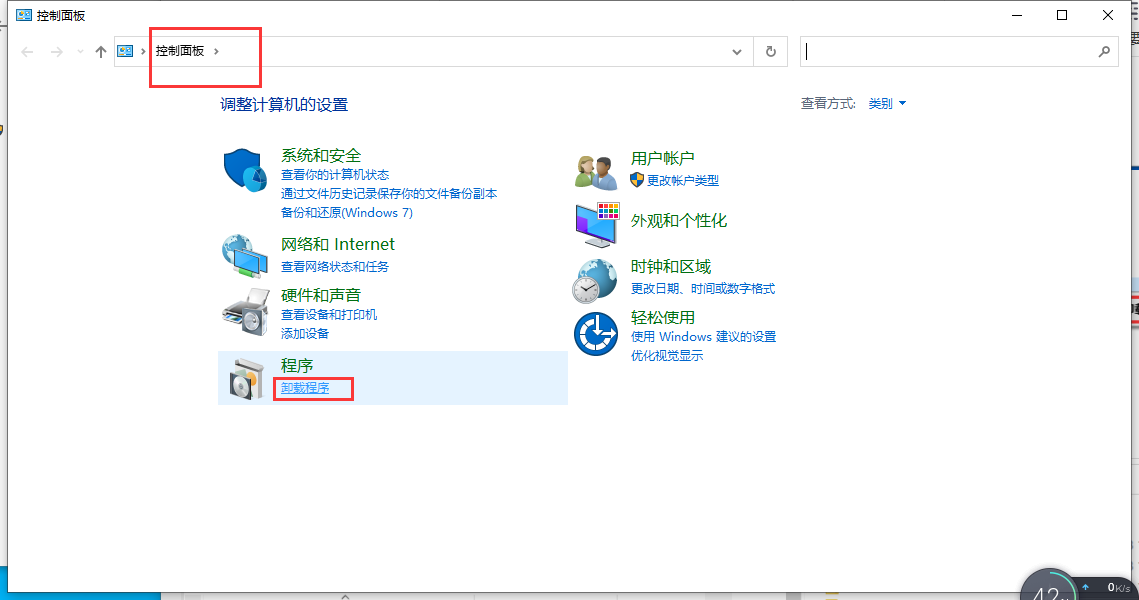1139x600 pixels.
Task: Click the back navigation arrow chevron area
Action: pyautogui.click(x=27, y=51)
